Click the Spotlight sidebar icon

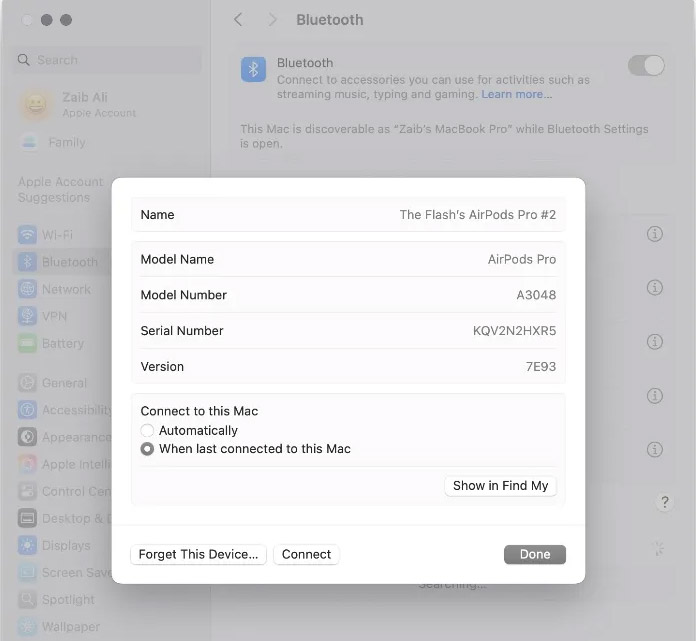tap(27, 600)
